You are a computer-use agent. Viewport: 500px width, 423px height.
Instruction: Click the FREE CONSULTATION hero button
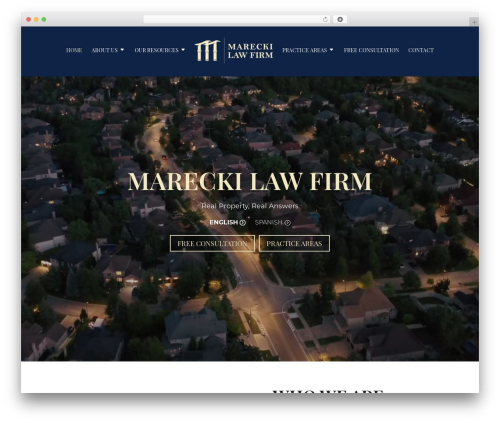click(x=212, y=243)
